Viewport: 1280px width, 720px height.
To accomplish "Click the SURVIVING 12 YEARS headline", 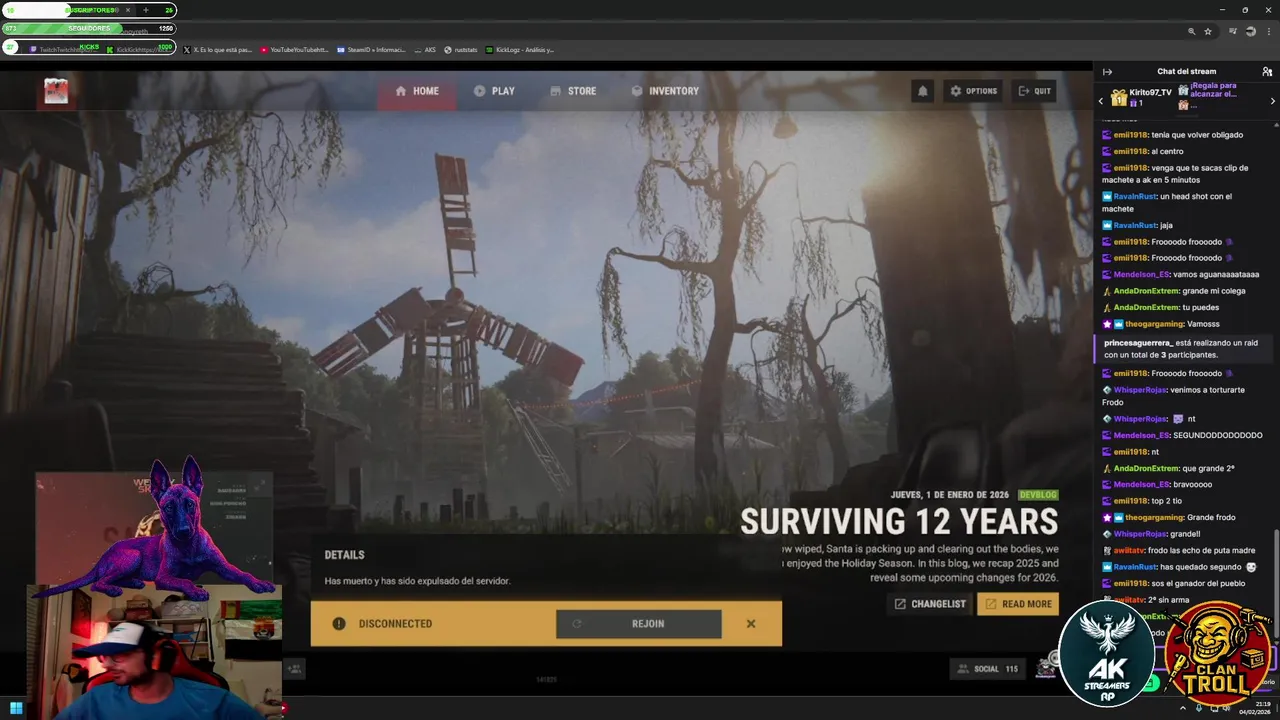I will click(x=899, y=521).
